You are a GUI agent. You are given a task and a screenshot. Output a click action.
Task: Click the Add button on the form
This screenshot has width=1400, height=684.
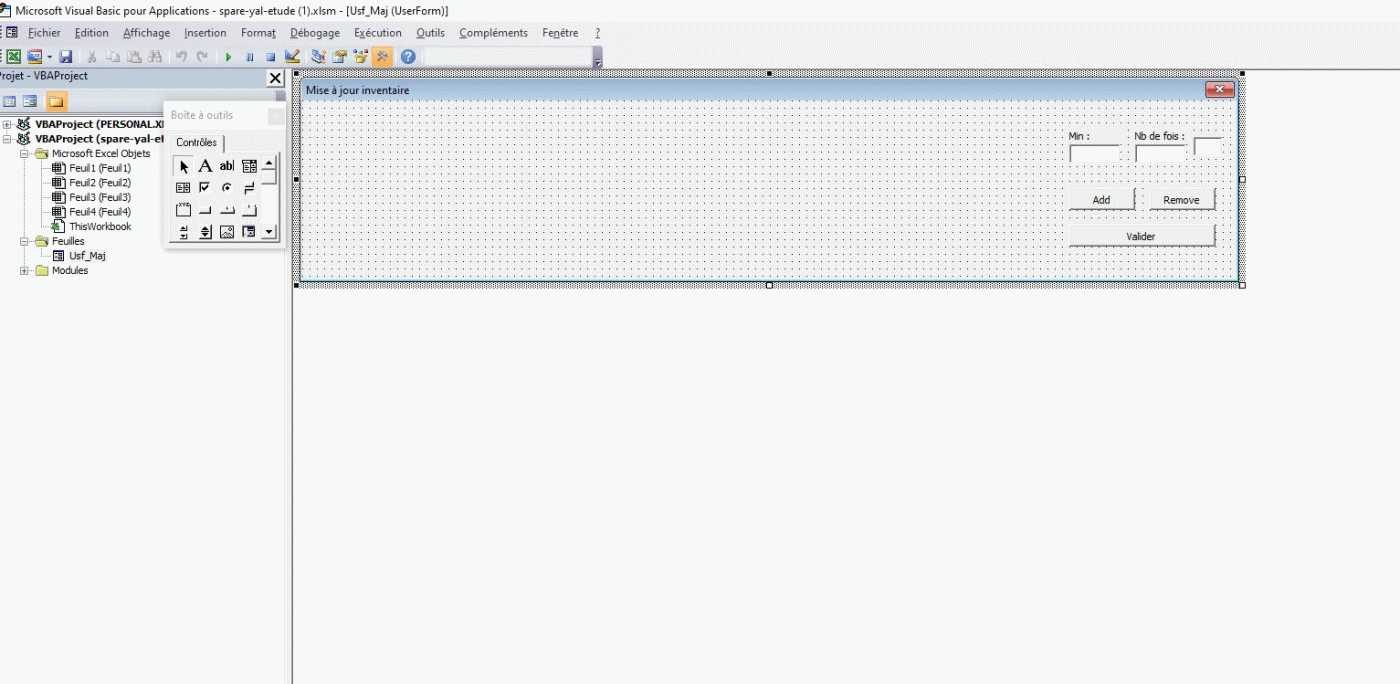coord(1101,199)
